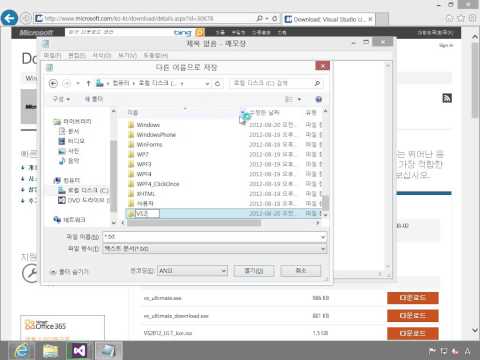Click inside the 파일 이름 file name field
This screenshot has width=480, height=360.
point(211,237)
